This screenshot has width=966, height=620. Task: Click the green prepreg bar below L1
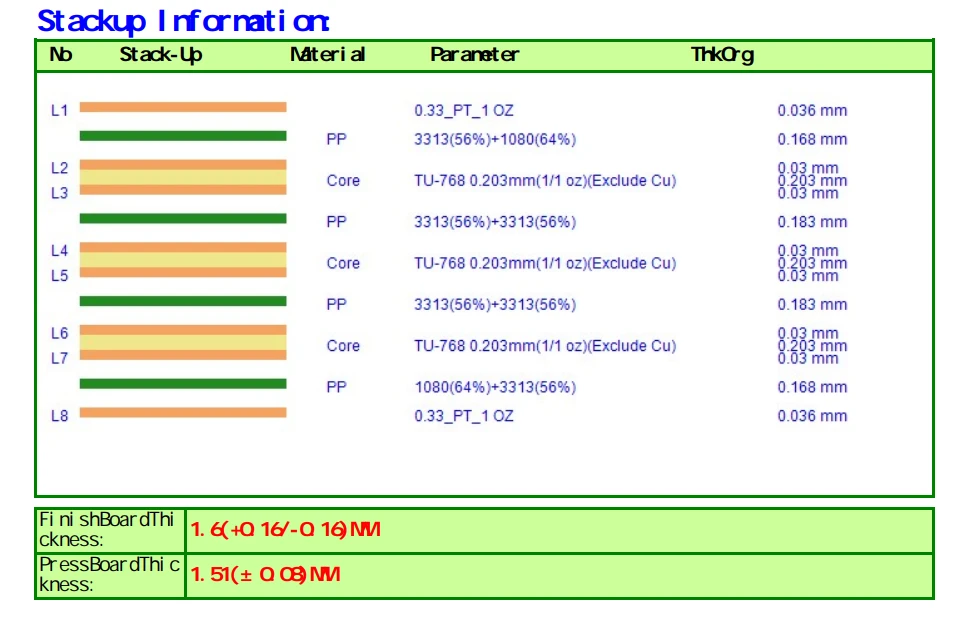[183, 136]
